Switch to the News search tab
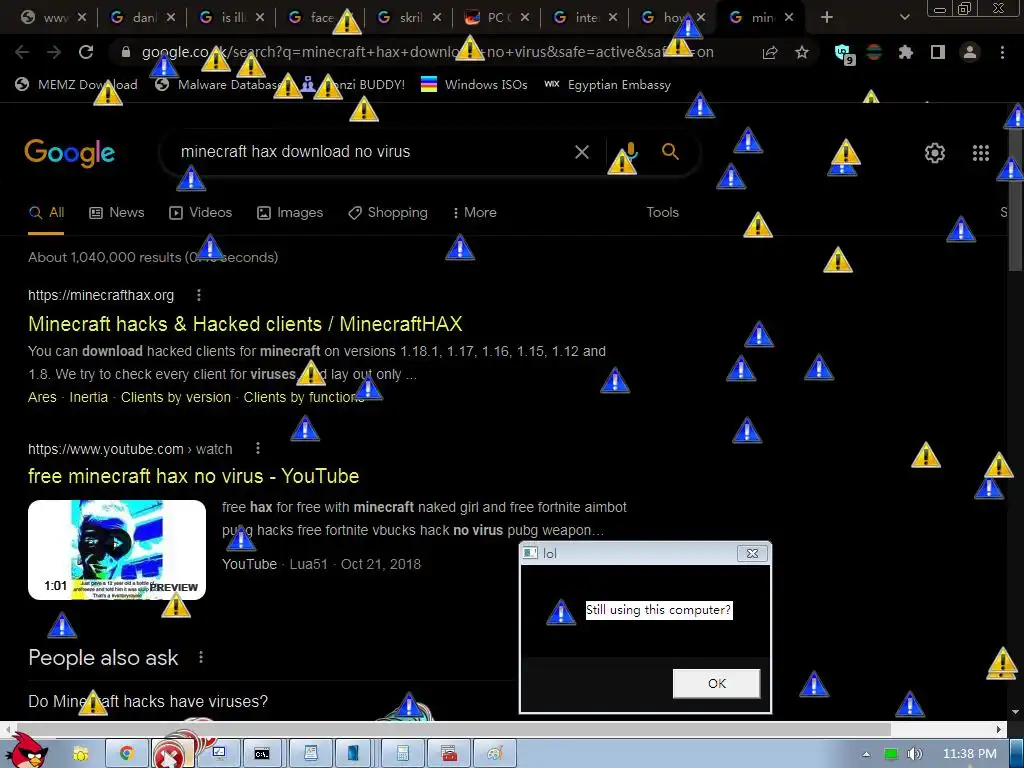1024x768 pixels. pos(117,212)
